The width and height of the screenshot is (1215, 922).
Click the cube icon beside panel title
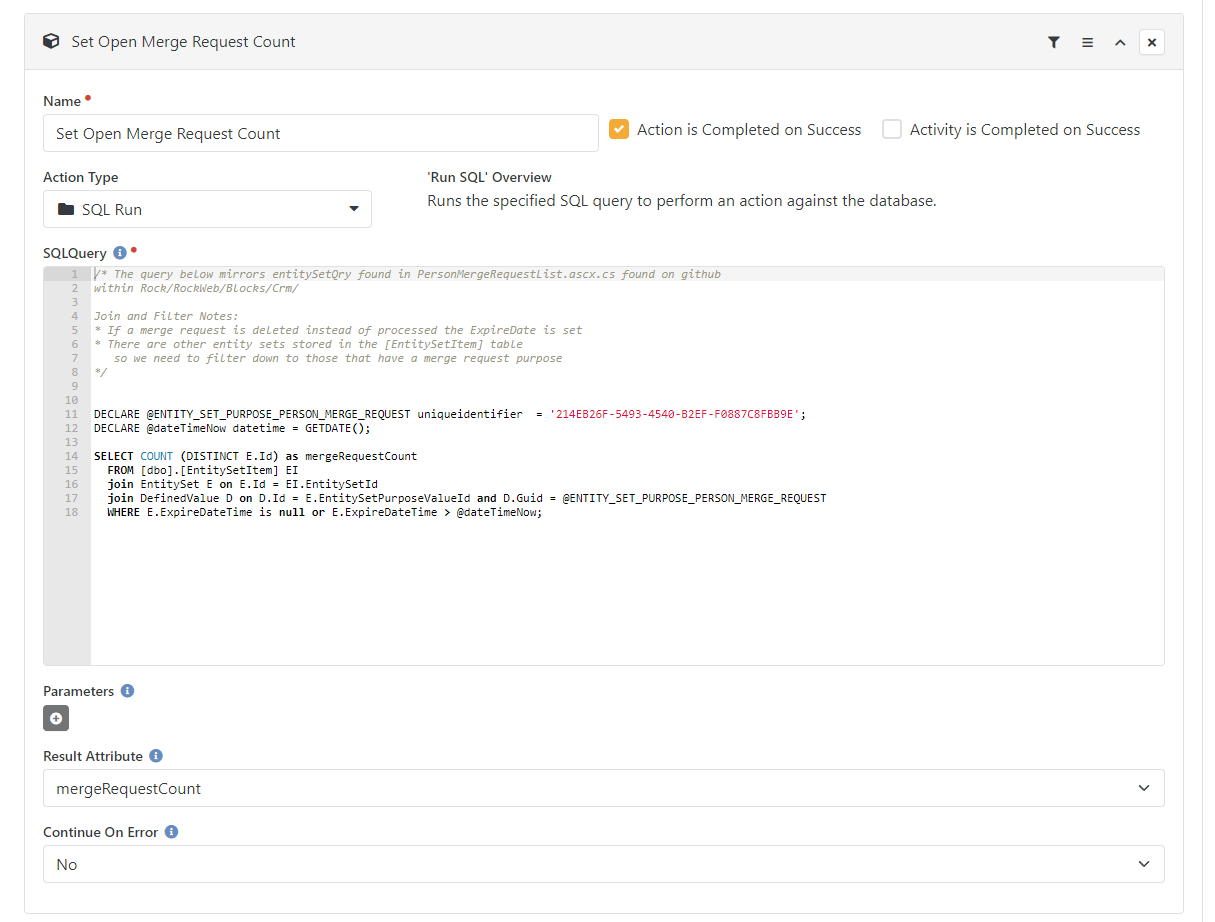(x=51, y=42)
